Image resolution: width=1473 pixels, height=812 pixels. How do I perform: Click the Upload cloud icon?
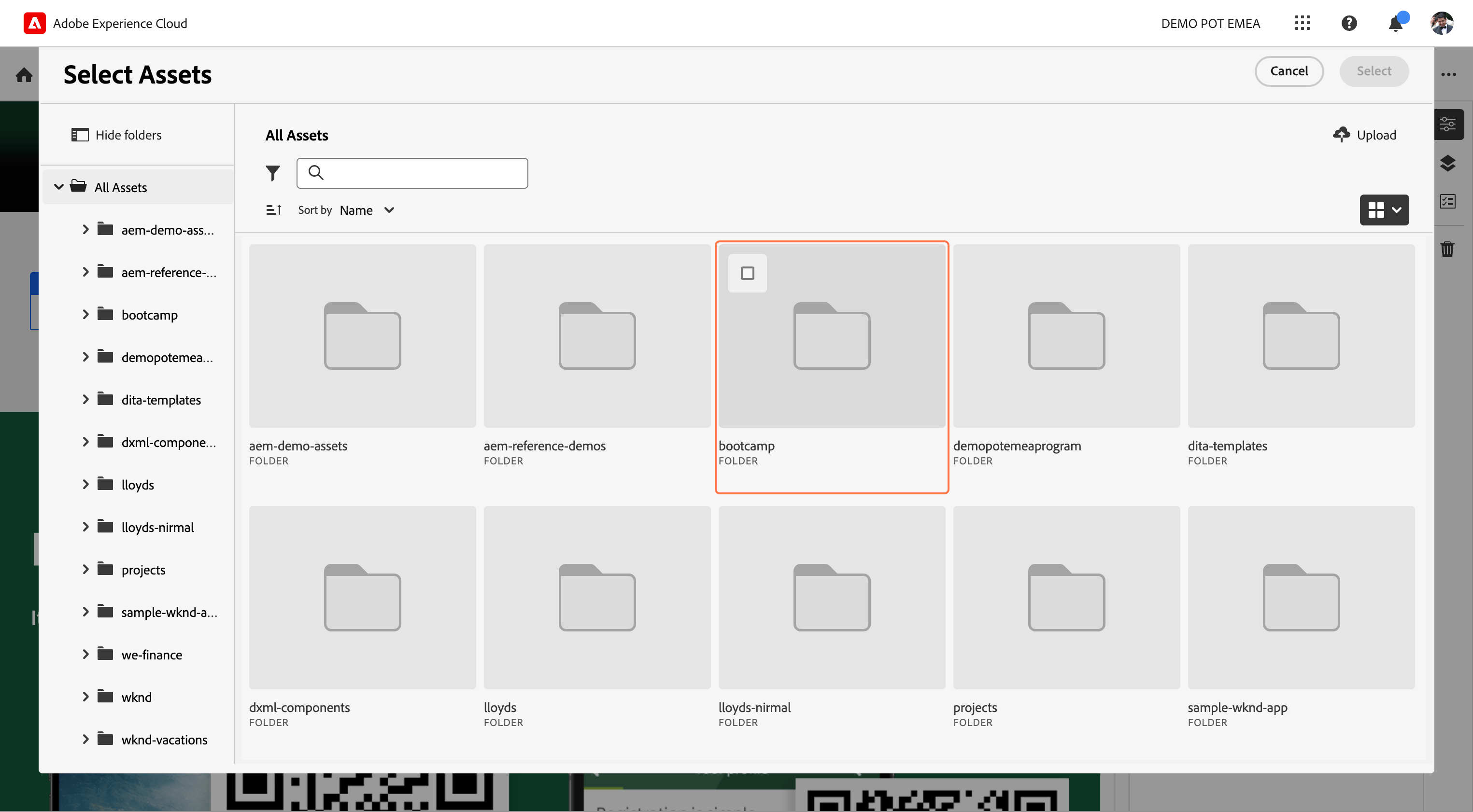[x=1341, y=135]
